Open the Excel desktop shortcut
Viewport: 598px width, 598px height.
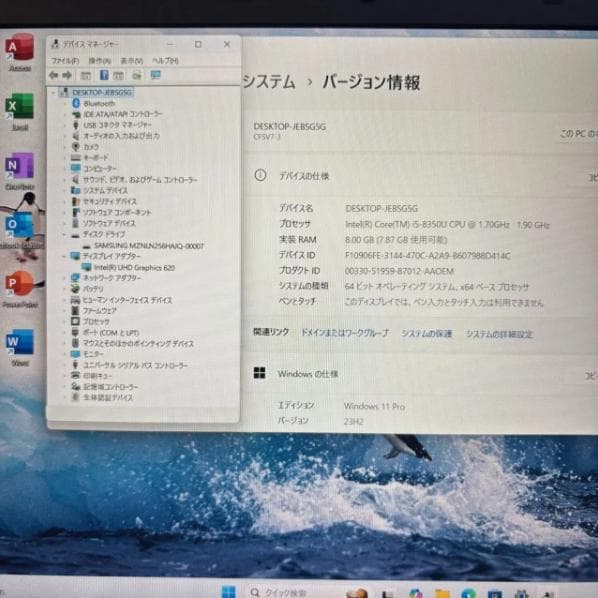click(x=19, y=111)
